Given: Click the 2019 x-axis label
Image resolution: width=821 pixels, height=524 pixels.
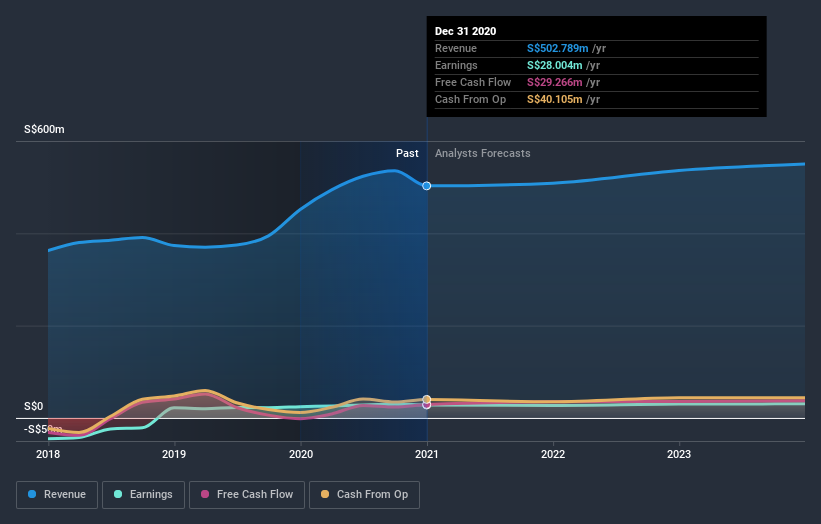Looking at the screenshot, I should (174, 454).
